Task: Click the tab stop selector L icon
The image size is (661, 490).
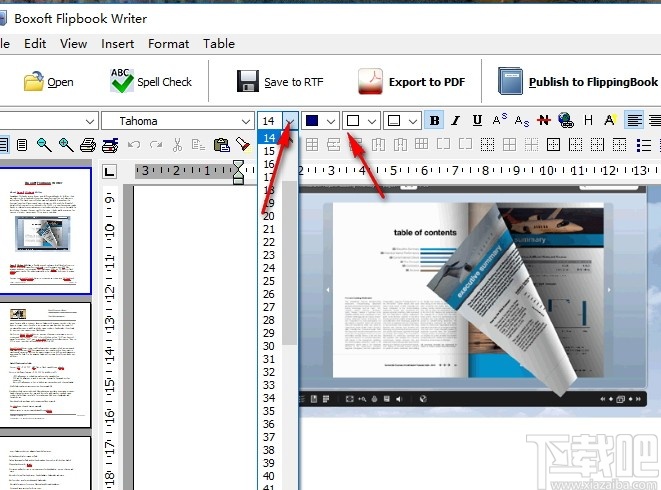Action: pos(110,172)
